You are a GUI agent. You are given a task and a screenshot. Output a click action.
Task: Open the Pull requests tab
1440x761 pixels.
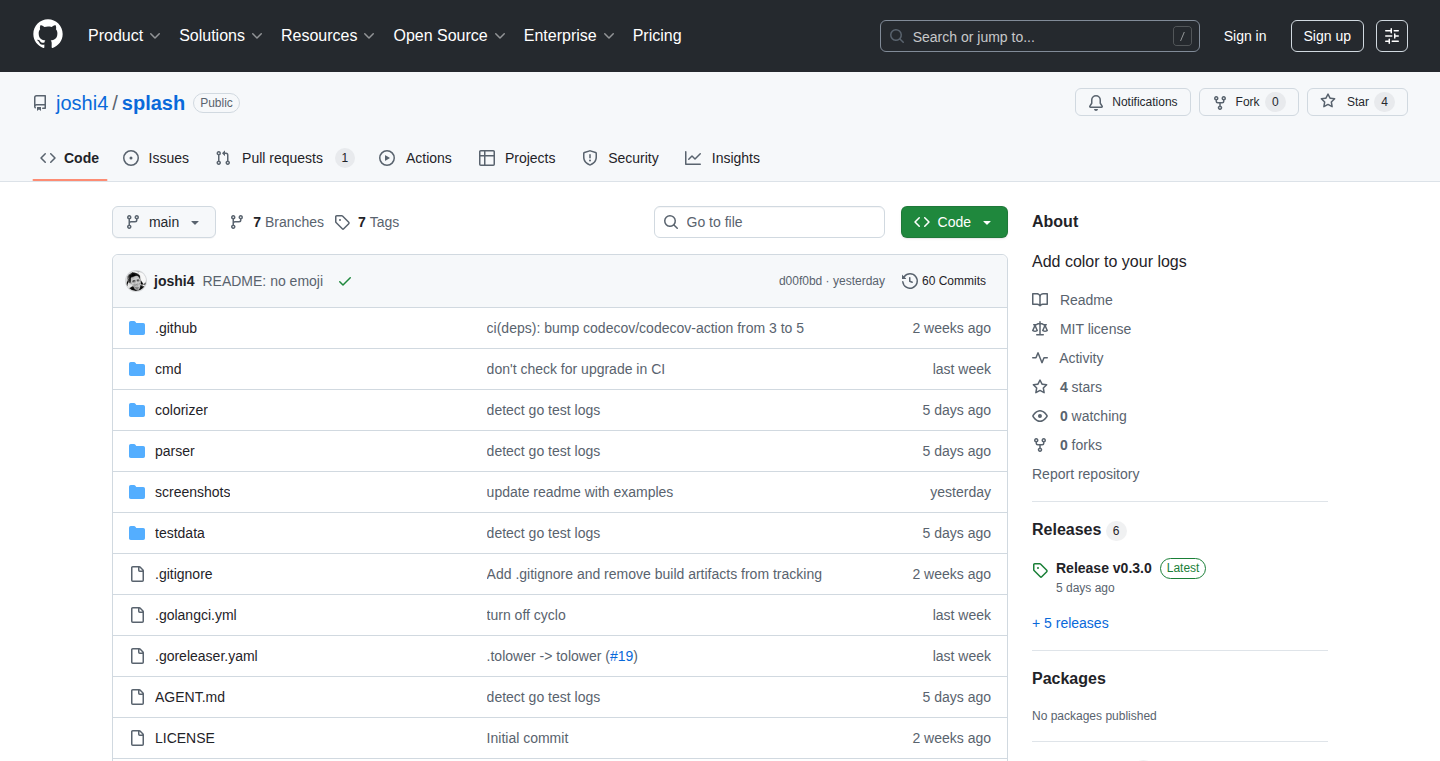pyautogui.click(x=284, y=158)
